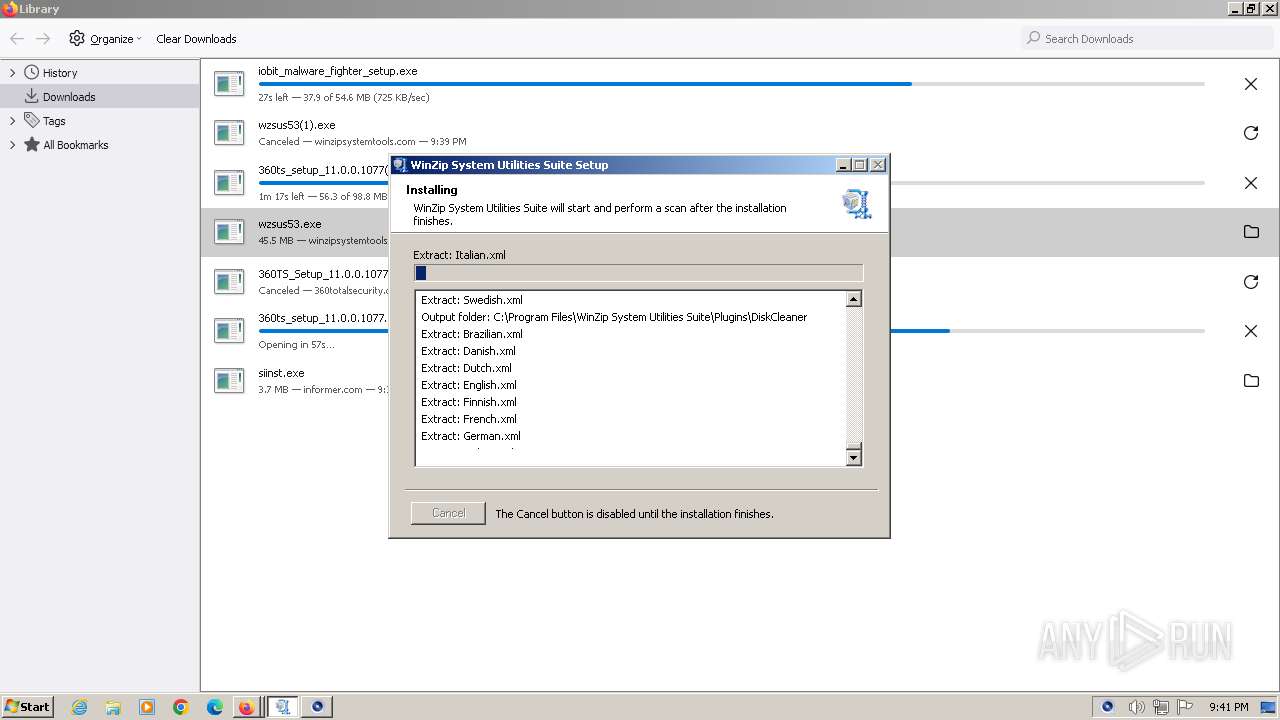Select History in the sidebar

pyautogui.click(x=60, y=73)
